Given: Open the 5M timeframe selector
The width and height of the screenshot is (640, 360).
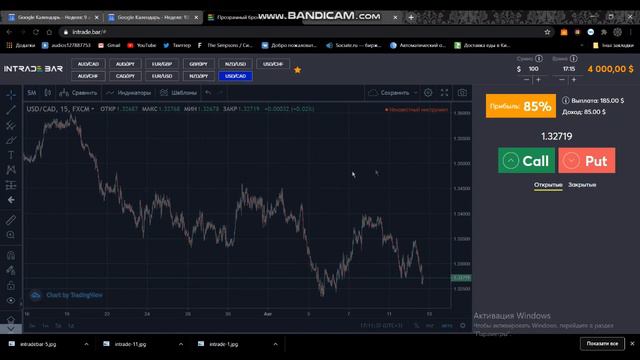Looking at the screenshot, I should (32, 93).
